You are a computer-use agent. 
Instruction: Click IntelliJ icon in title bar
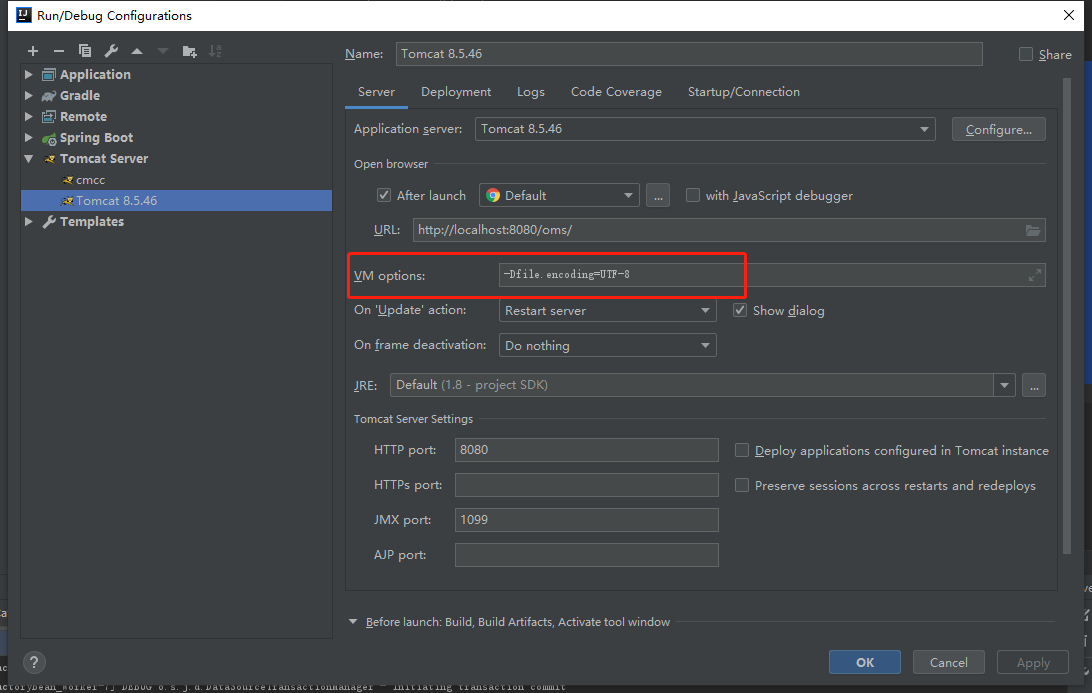point(23,15)
